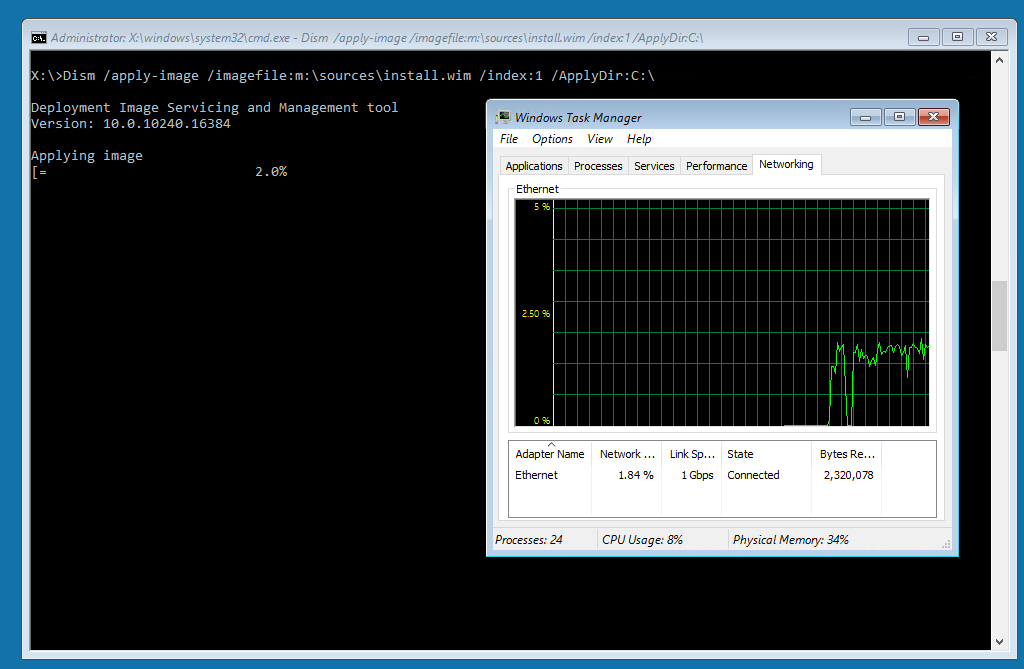Click the Windows Task Manager title icon
The width and height of the screenshot is (1024, 669).
(x=502, y=117)
